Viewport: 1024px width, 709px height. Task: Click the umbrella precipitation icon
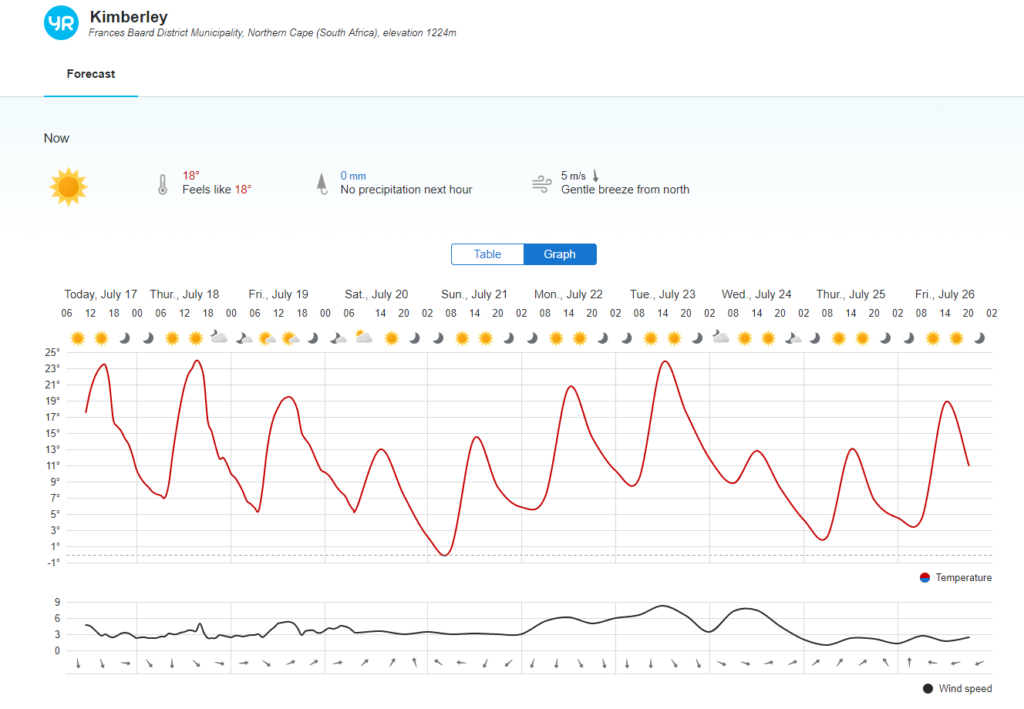pos(322,183)
